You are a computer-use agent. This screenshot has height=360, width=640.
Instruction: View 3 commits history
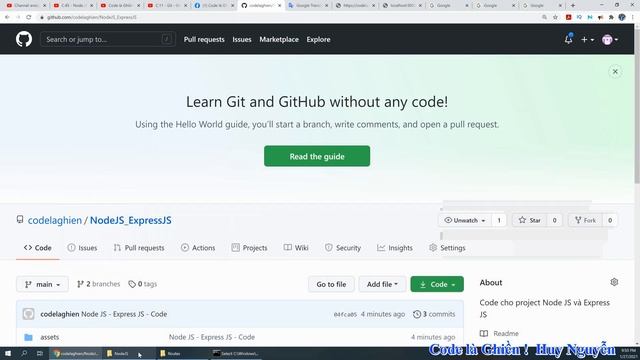[x=434, y=314]
